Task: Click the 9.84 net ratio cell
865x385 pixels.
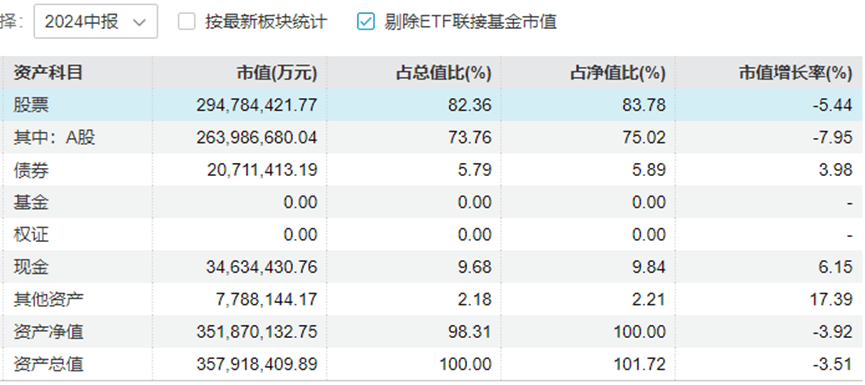Action: [649, 268]
